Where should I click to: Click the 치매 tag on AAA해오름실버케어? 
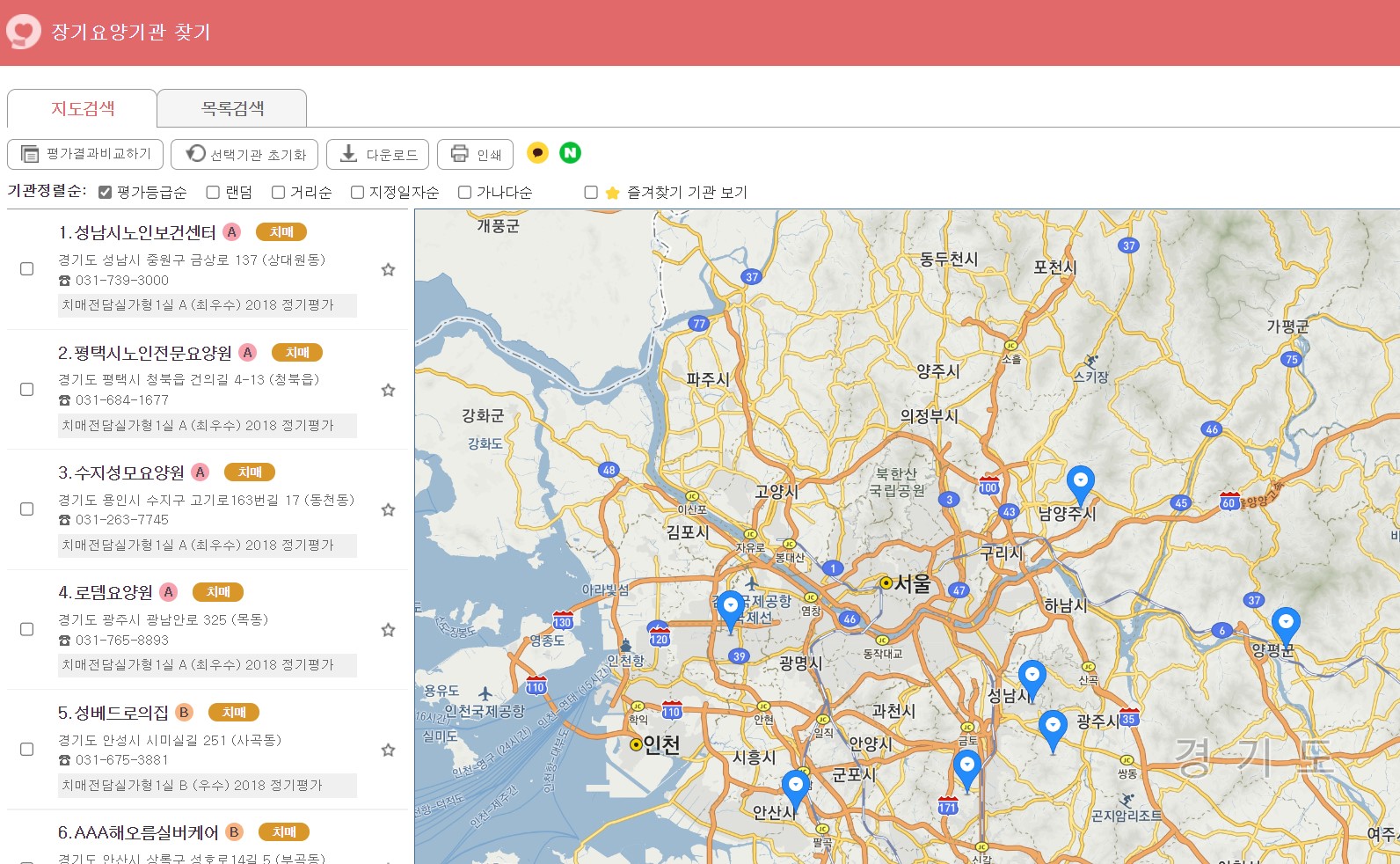[284, 832]
